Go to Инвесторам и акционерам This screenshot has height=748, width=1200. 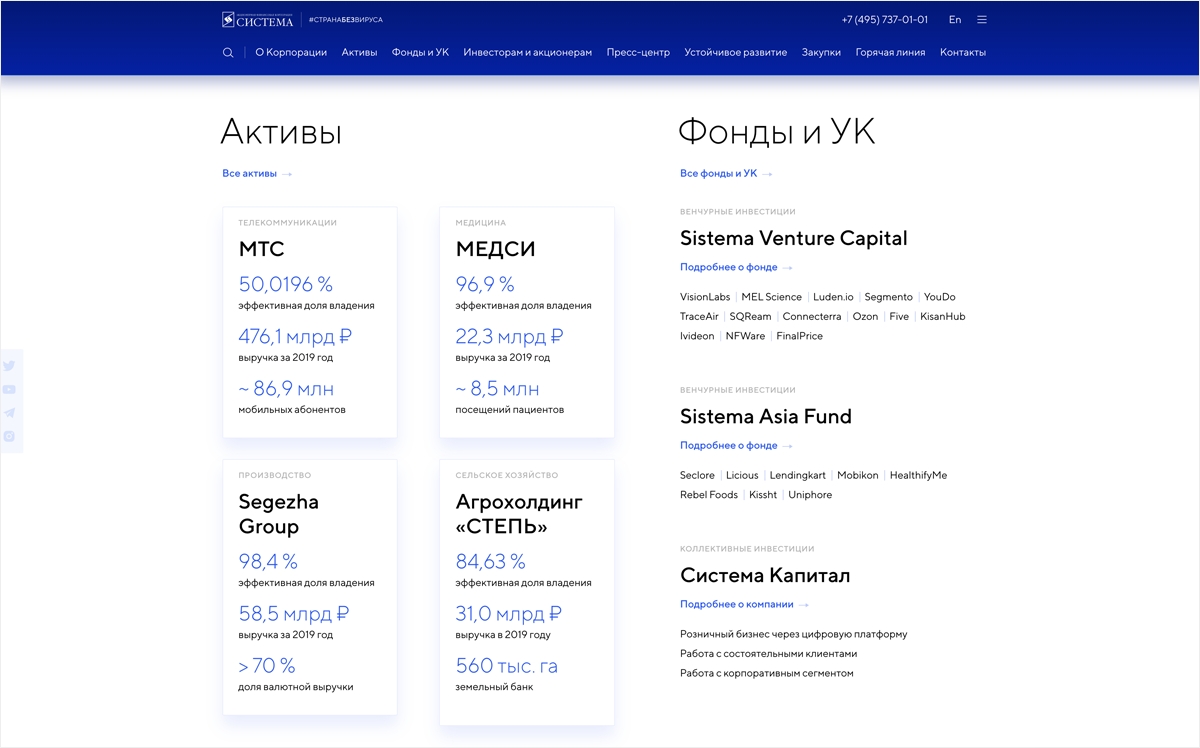(x=528, y=52)
